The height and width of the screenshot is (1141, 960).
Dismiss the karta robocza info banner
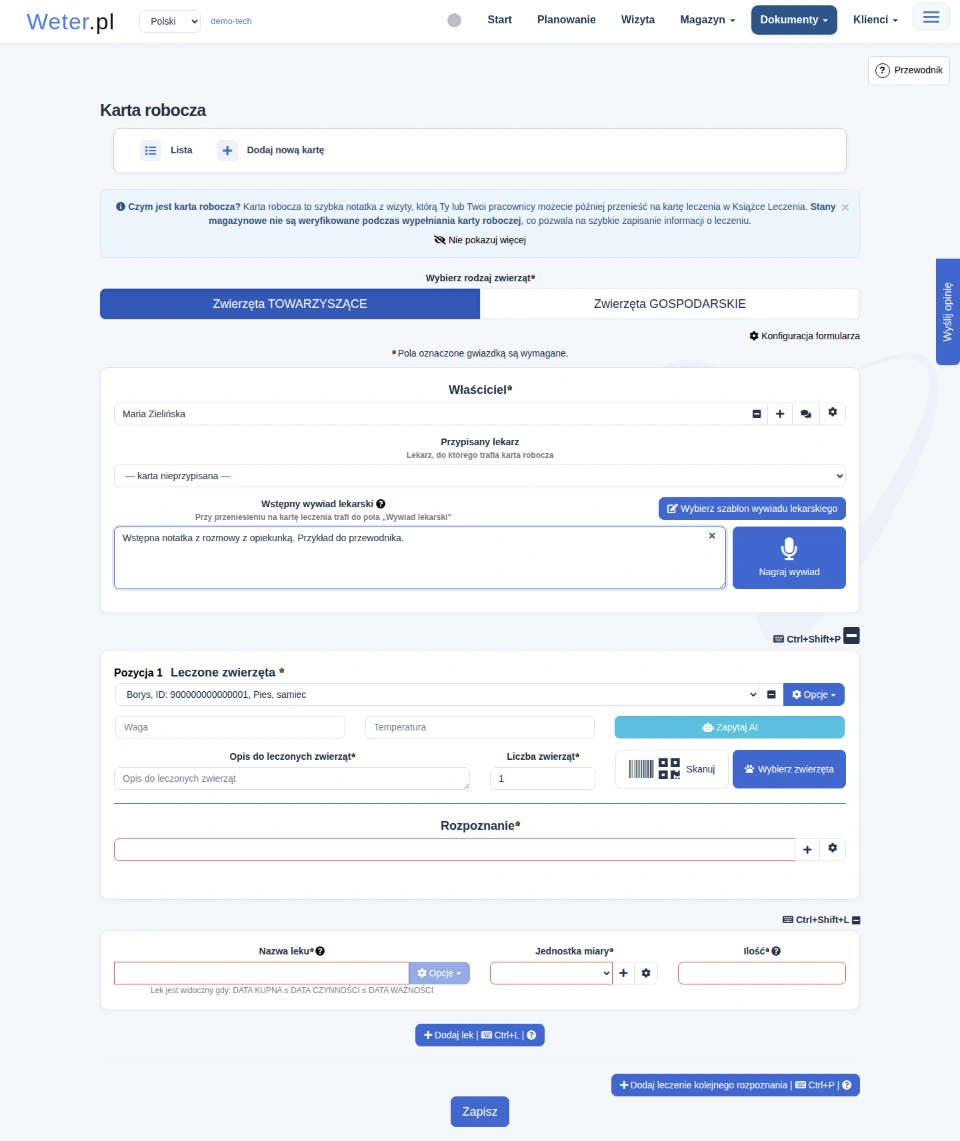point(845,207)
